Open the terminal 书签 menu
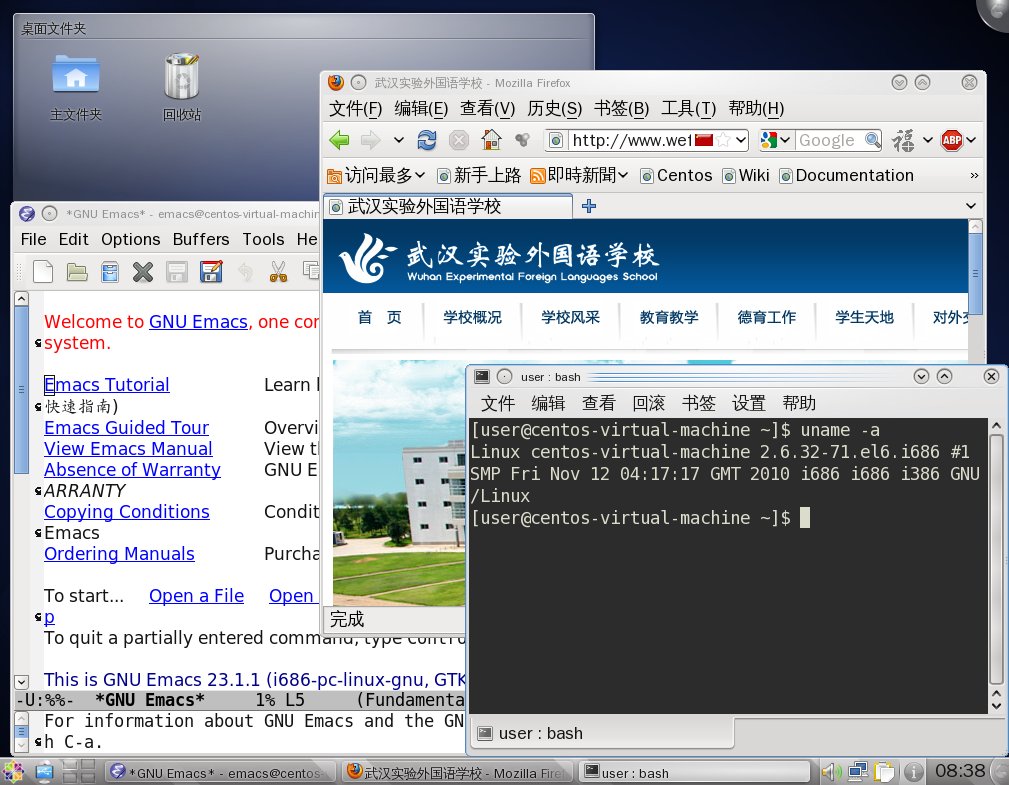 699,403
